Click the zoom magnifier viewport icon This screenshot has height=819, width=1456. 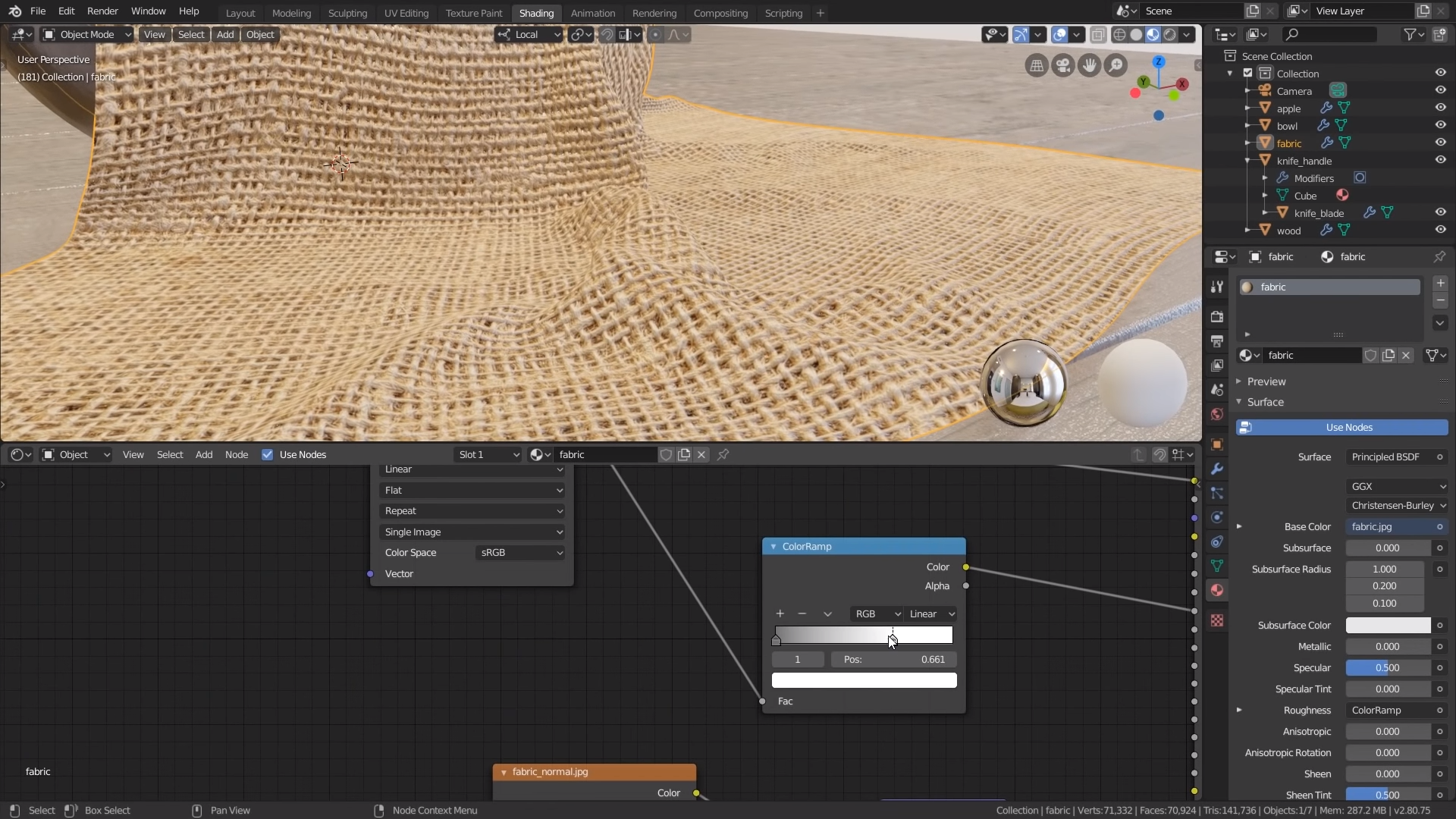click(x=1116, y=66)
